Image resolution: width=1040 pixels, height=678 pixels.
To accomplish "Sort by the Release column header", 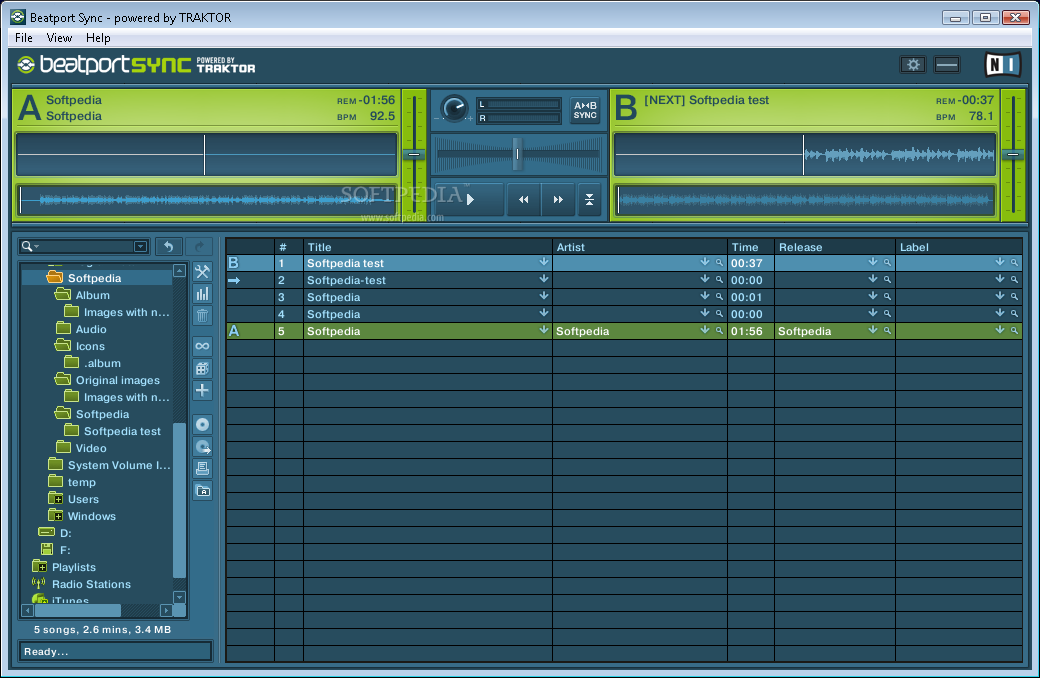I will (x=834, y=247).
